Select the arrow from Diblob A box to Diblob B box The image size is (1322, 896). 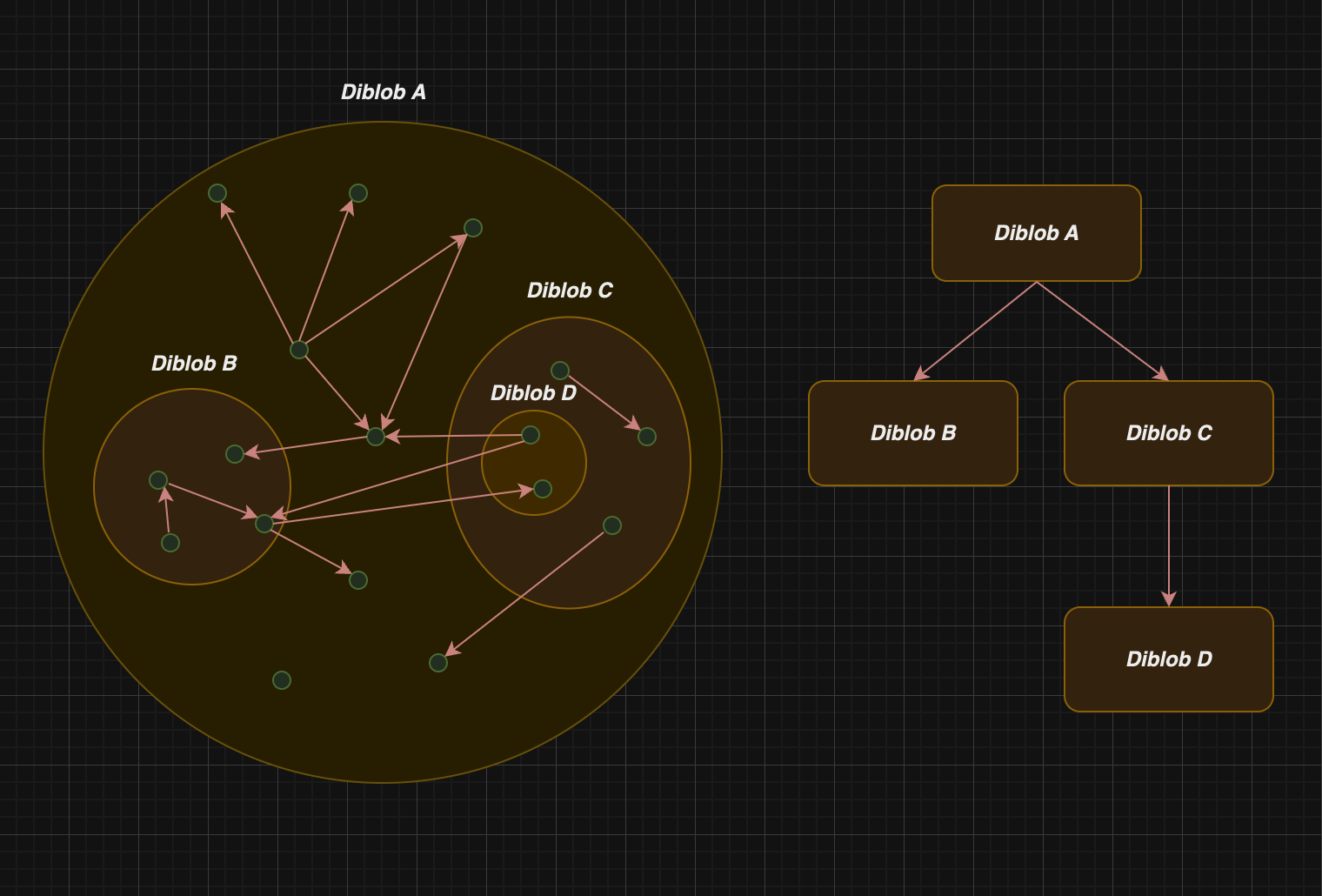975,331
